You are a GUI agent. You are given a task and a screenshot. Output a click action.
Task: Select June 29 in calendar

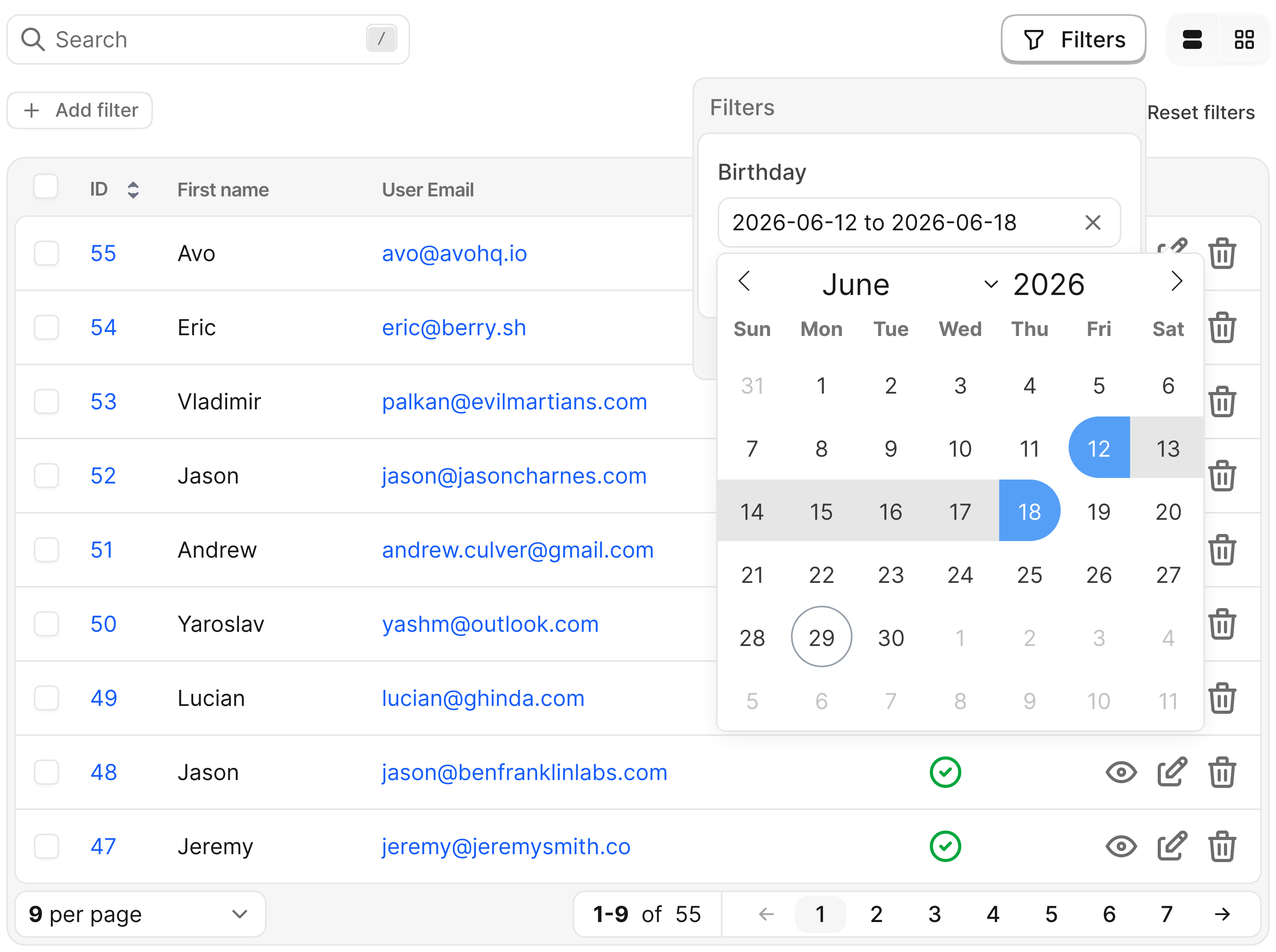tap(821, 637)
